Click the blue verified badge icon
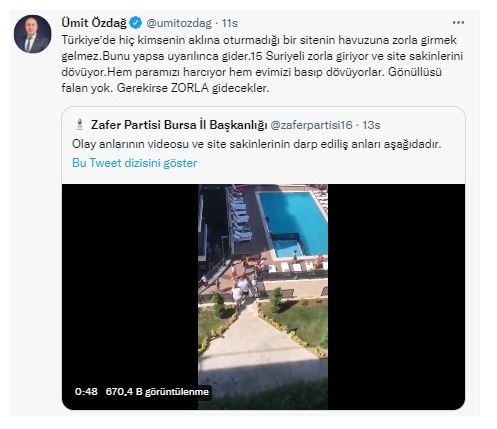Image resolution: width=497 pixels, height=429 pixels. (x=136, y=23)
